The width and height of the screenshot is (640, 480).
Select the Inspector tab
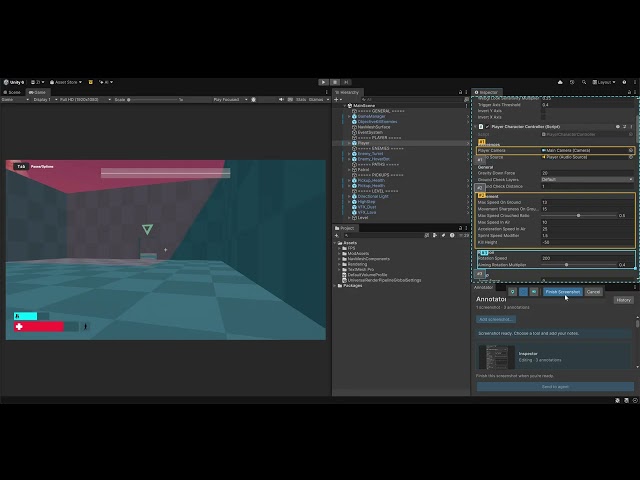(x=486, y=92)
